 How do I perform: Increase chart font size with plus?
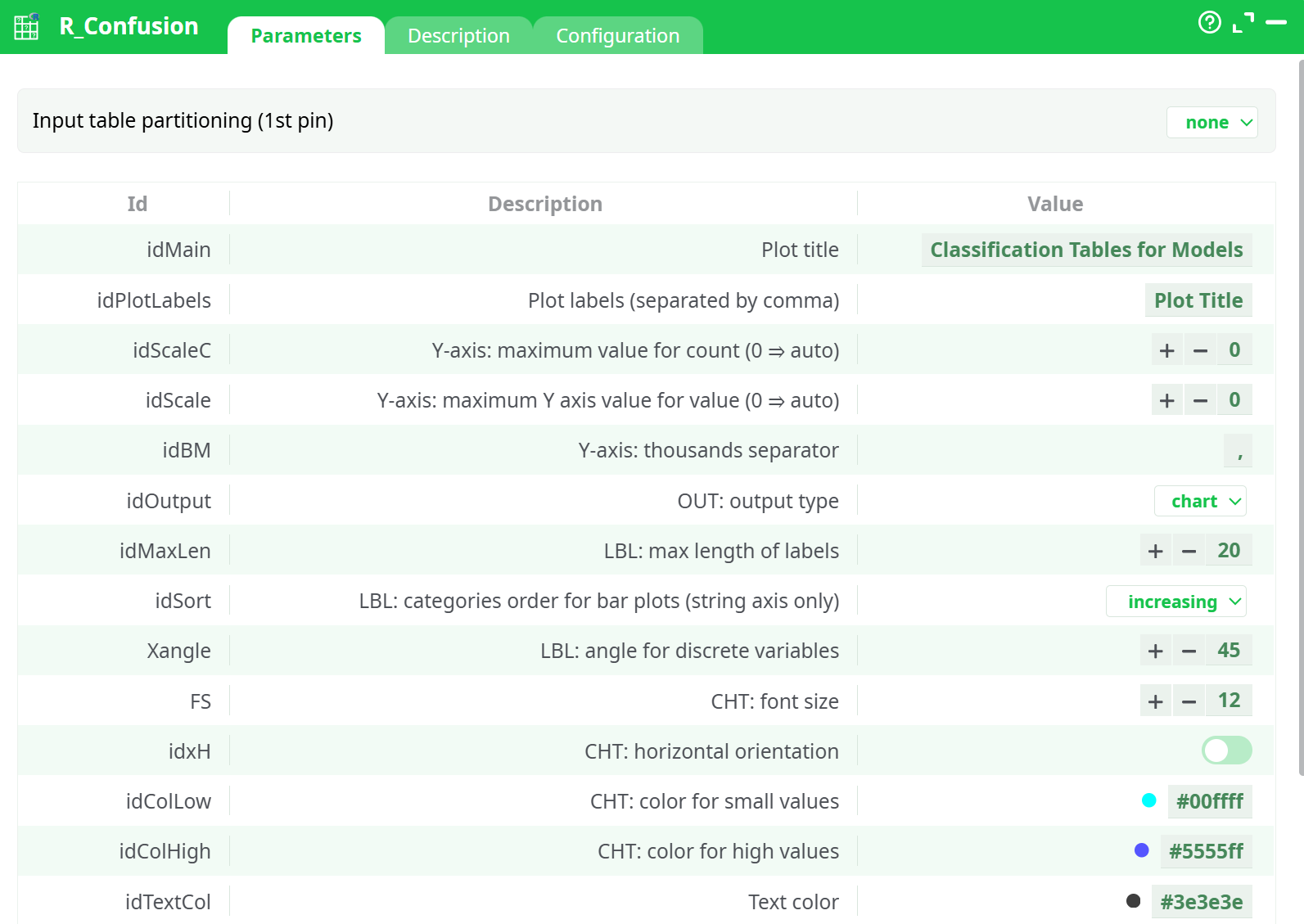[1155, 701]
